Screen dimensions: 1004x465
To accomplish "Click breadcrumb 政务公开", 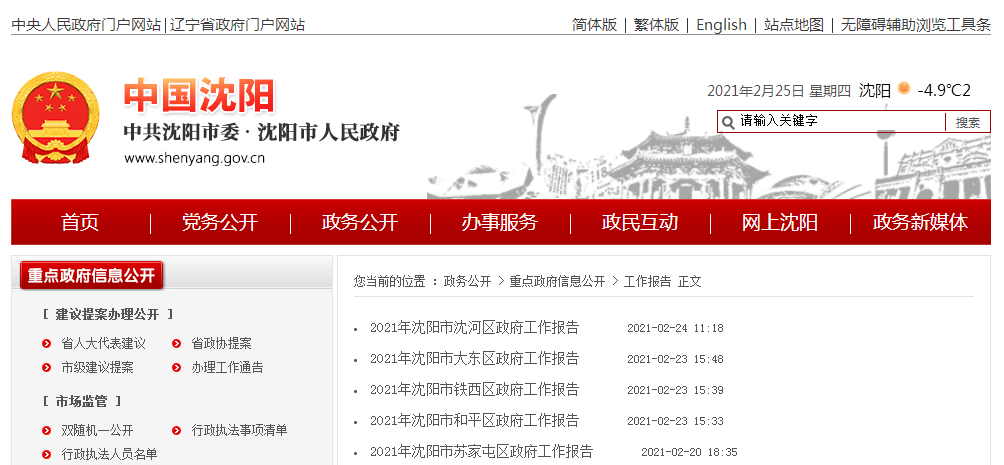I will (467, 281).
